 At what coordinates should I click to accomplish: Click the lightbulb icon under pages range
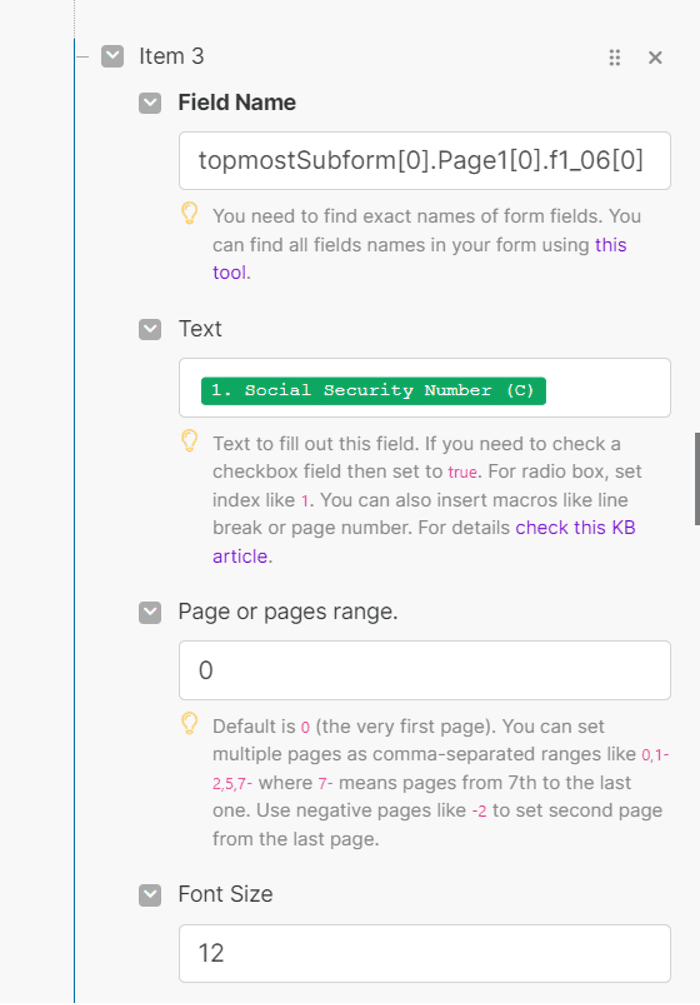click(x=190, y=723)
